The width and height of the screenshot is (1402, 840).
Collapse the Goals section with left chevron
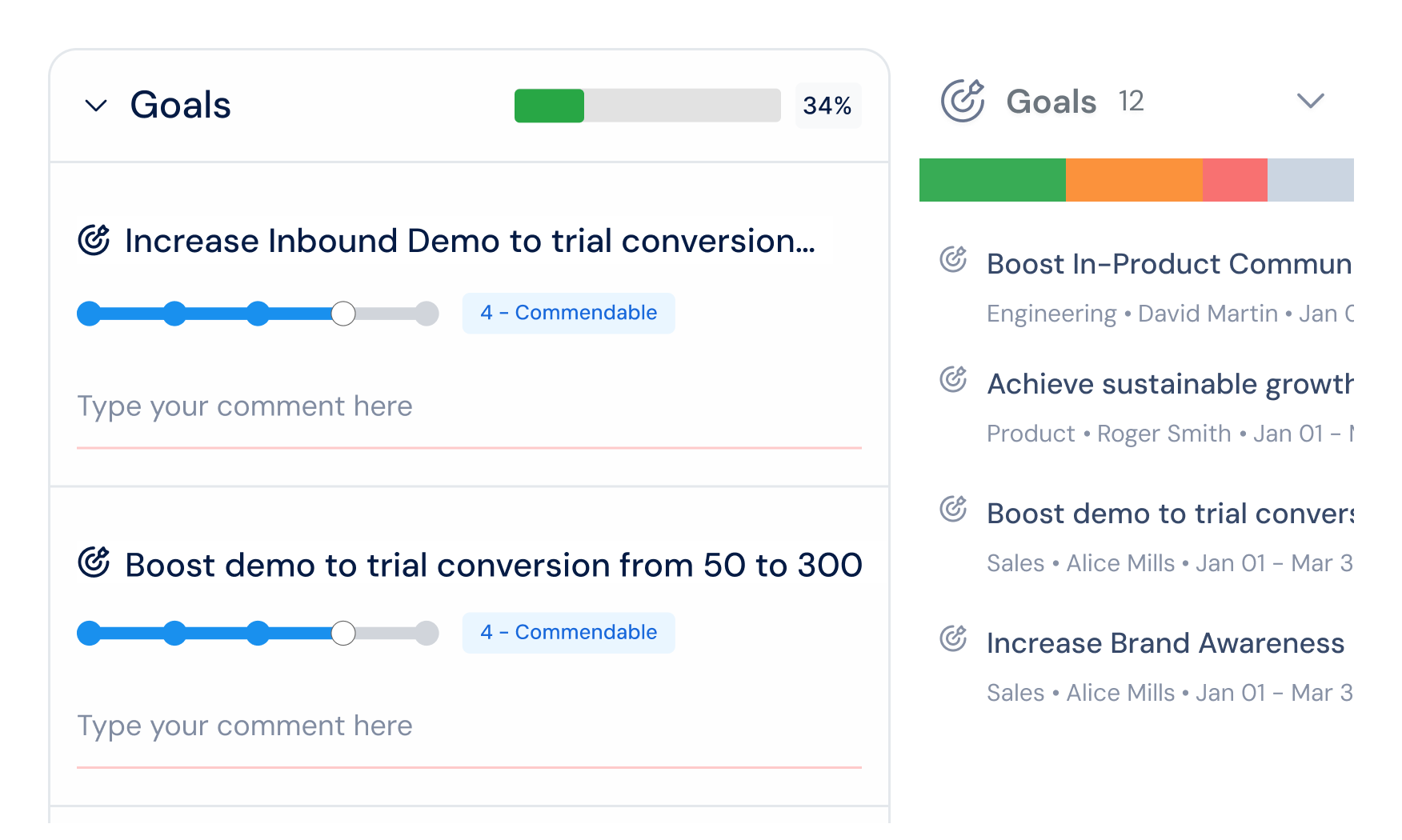[x=96, y=106]
